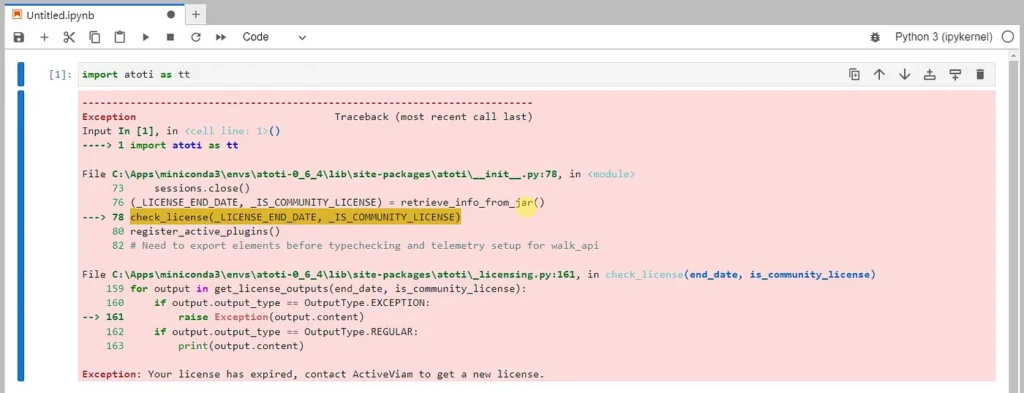The height and width of the screenshot is (393, 1024).
Task: Check the kernel status circle indicator
Action: coord(1007,37)
